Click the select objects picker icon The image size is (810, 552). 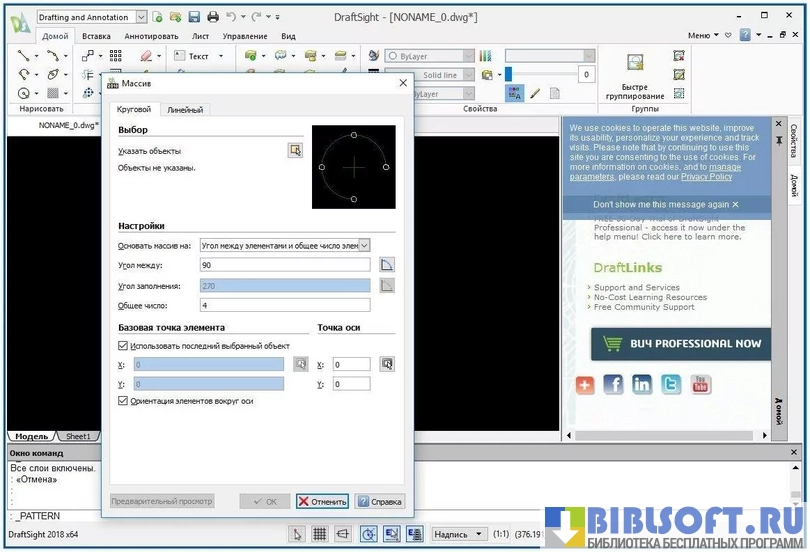point(295,150)
